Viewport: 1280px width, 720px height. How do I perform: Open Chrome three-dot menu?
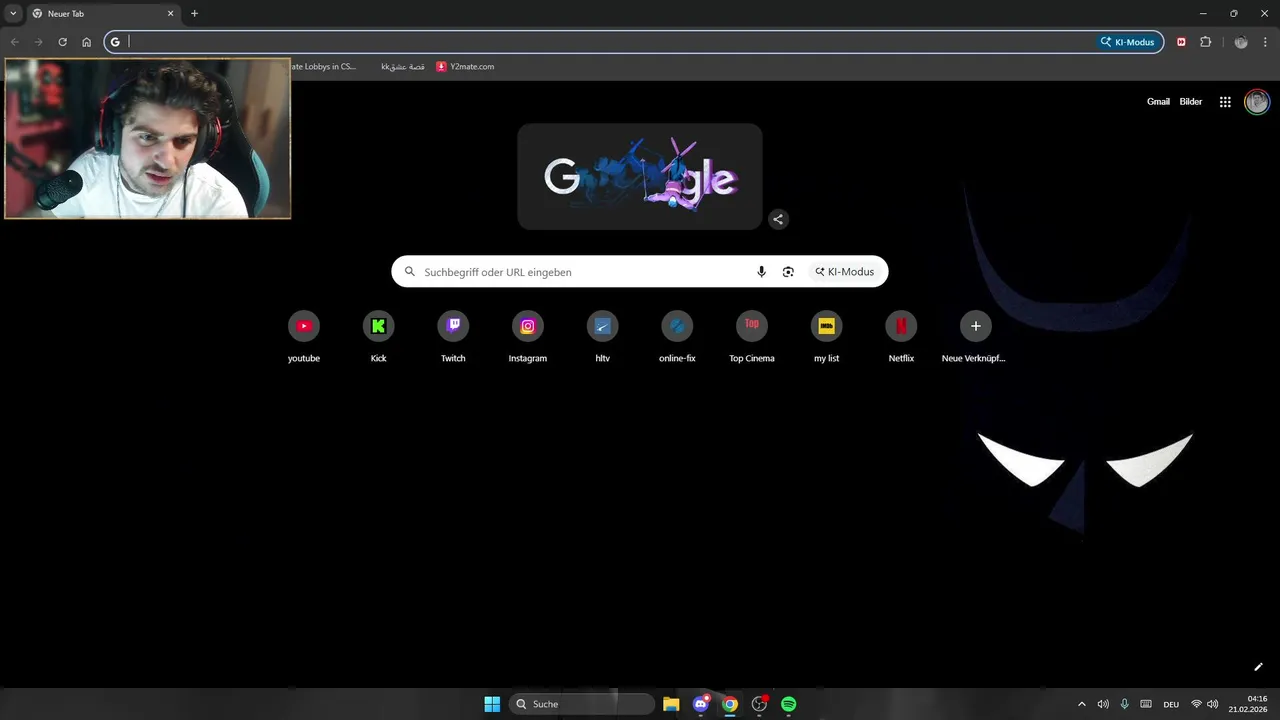1266,42
